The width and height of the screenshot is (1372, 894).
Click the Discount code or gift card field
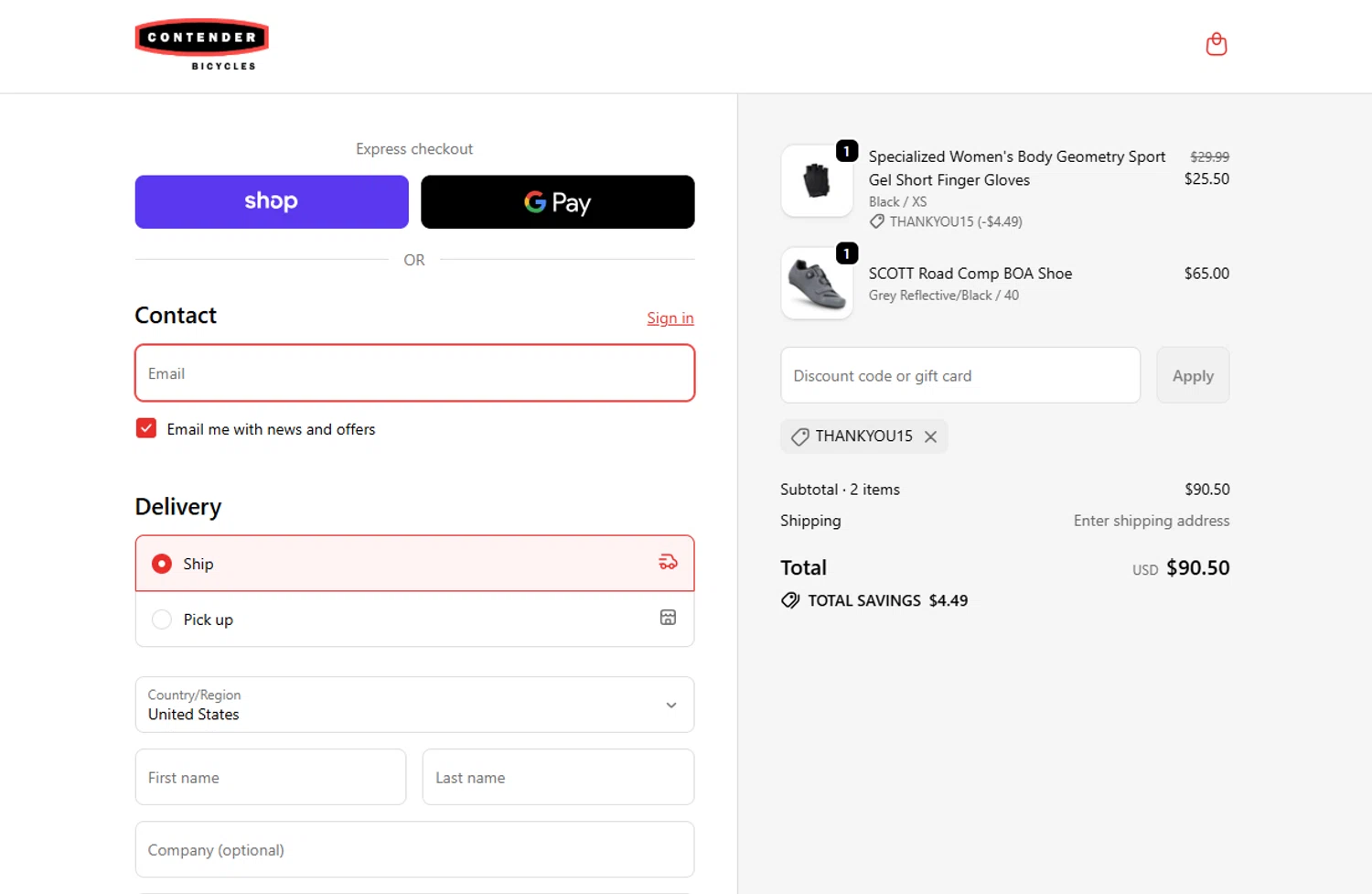point(960,375)
